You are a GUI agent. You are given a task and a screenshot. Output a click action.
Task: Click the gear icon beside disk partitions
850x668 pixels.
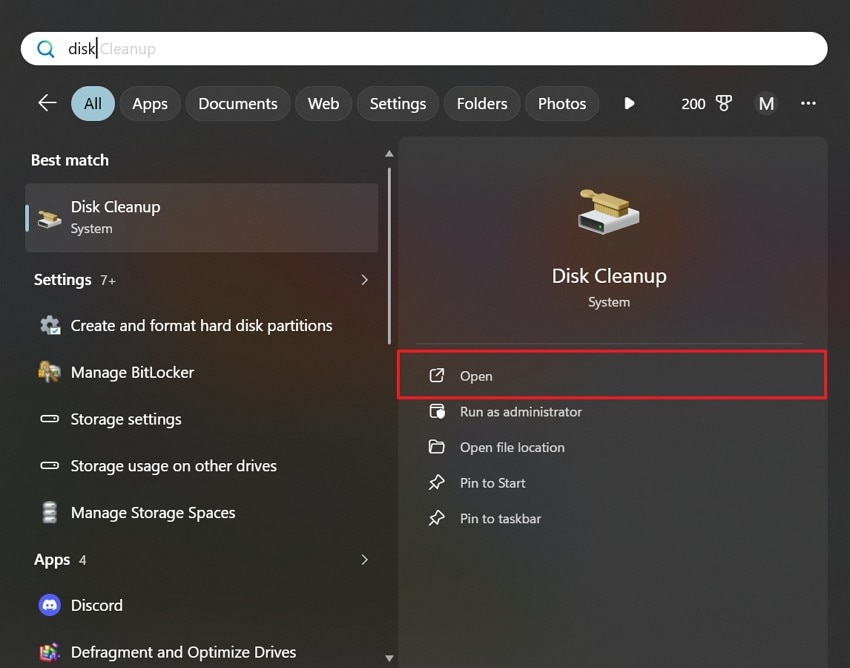50,325
